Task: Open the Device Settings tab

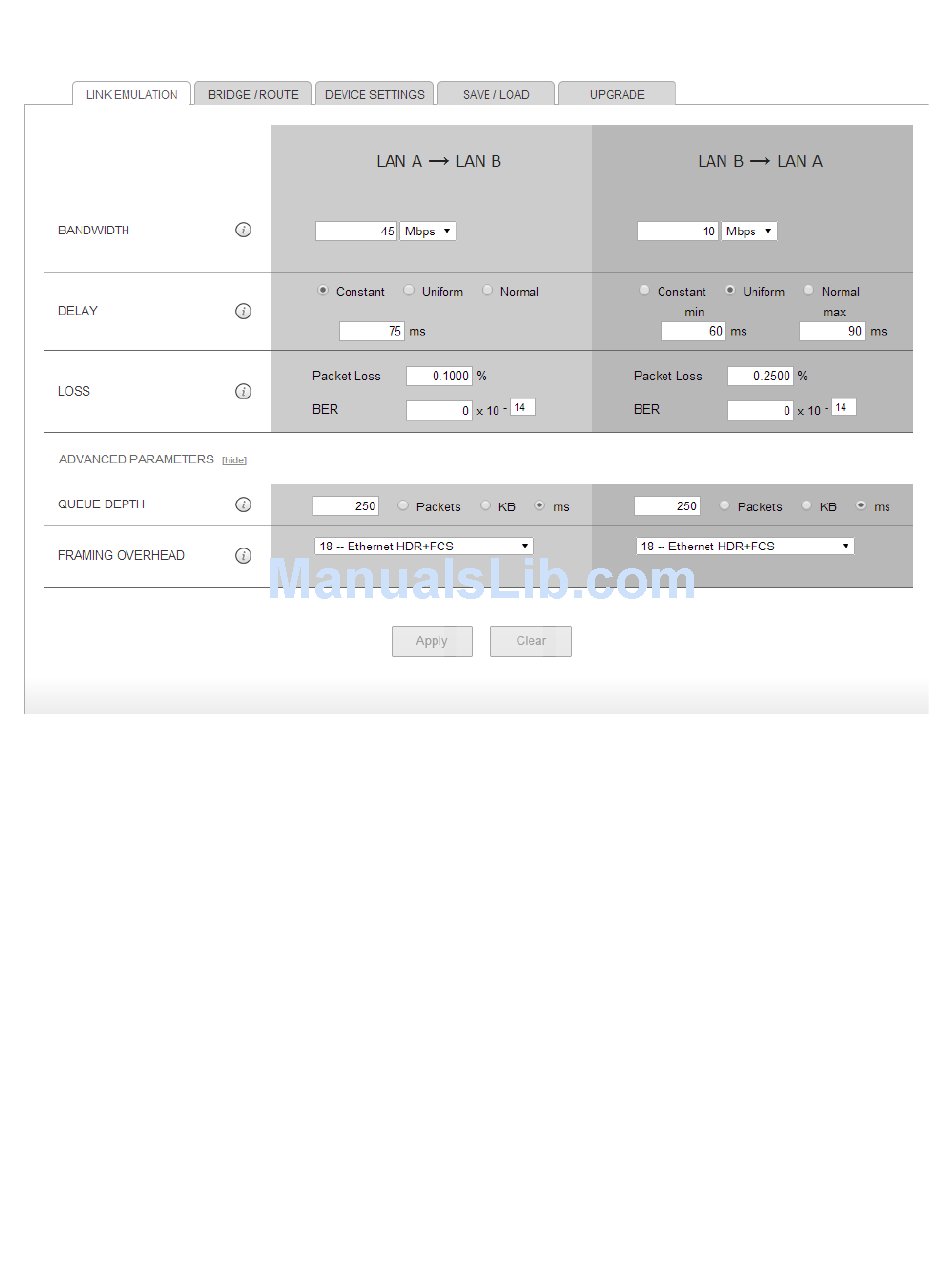Action: (375, 94)
